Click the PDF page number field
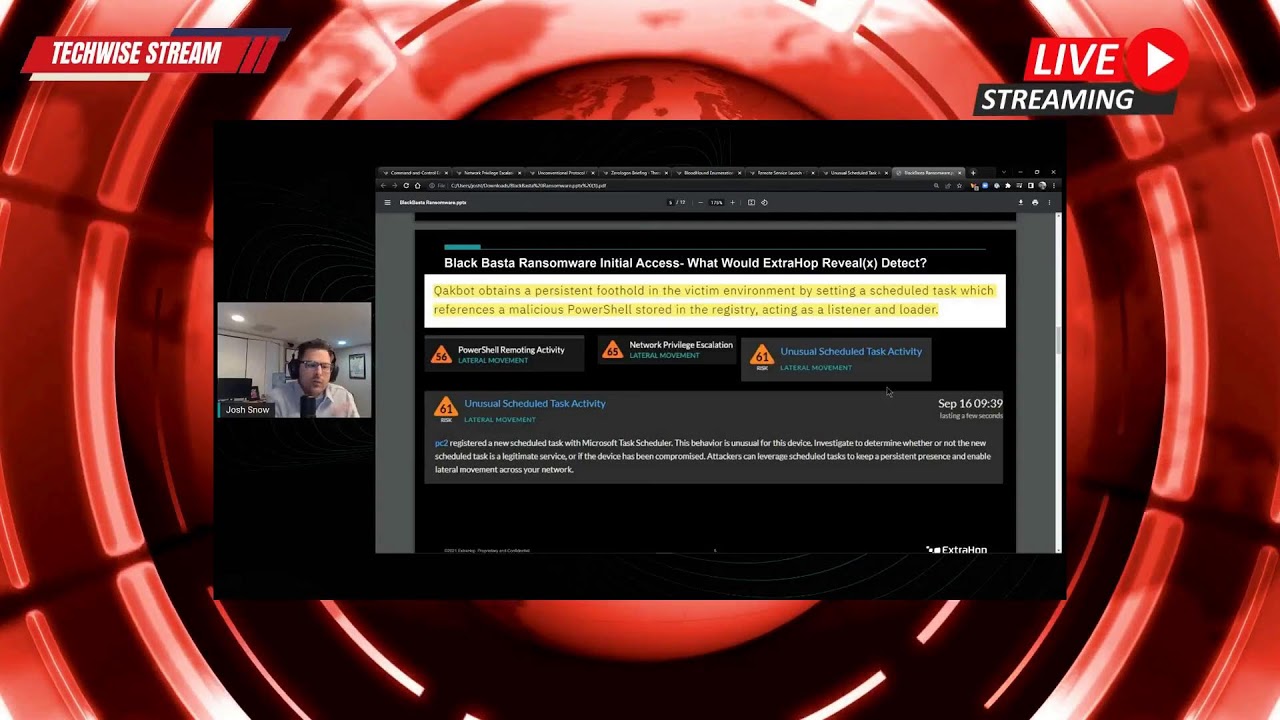1280x720 pixels. [671, 202]
